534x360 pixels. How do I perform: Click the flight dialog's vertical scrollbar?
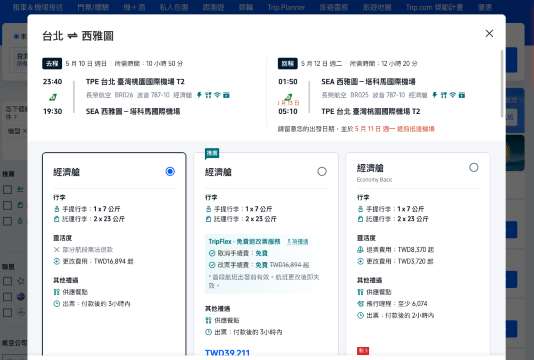click(501, 83)
